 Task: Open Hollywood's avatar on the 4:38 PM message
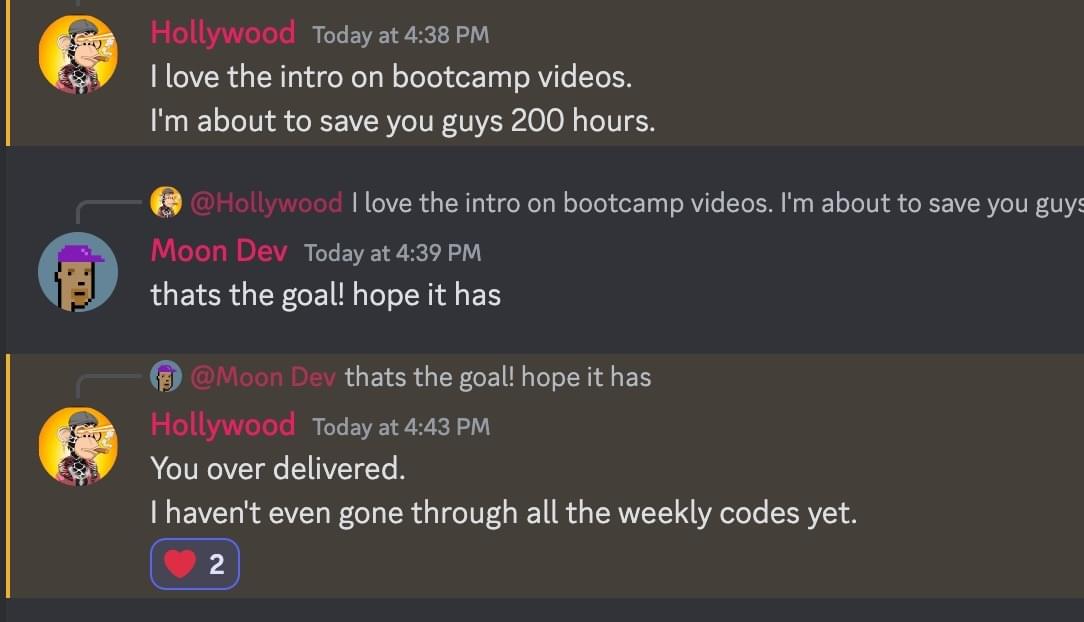(78, 54)
